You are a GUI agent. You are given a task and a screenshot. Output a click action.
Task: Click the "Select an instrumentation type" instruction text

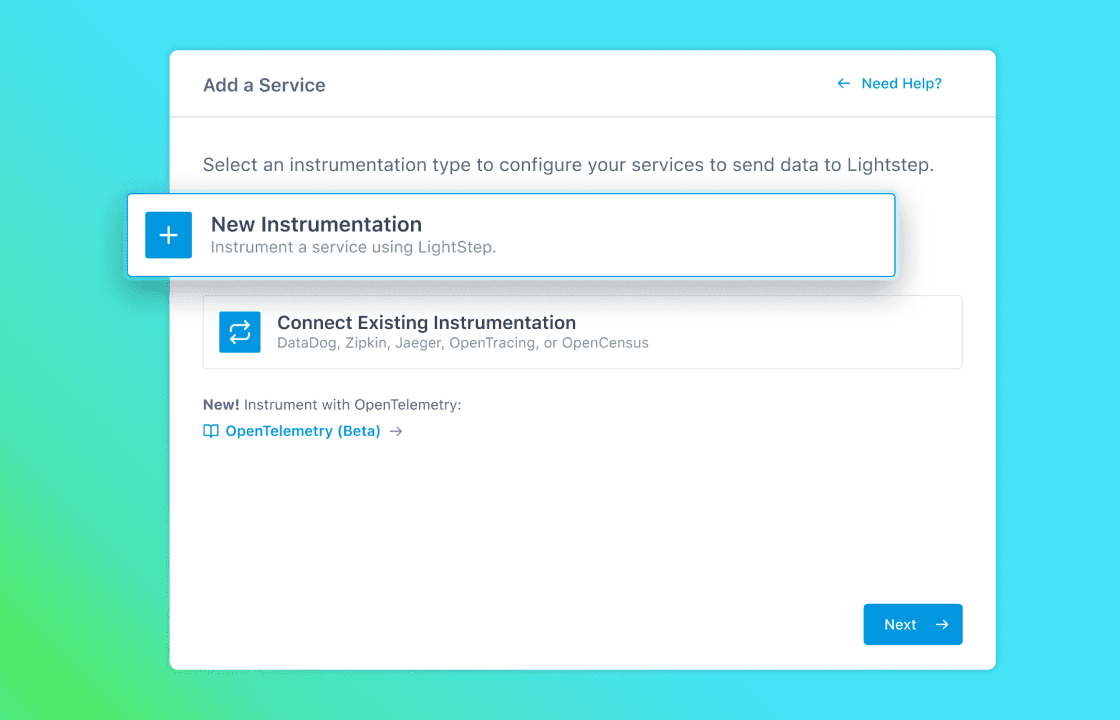click(x=569, y=165)
